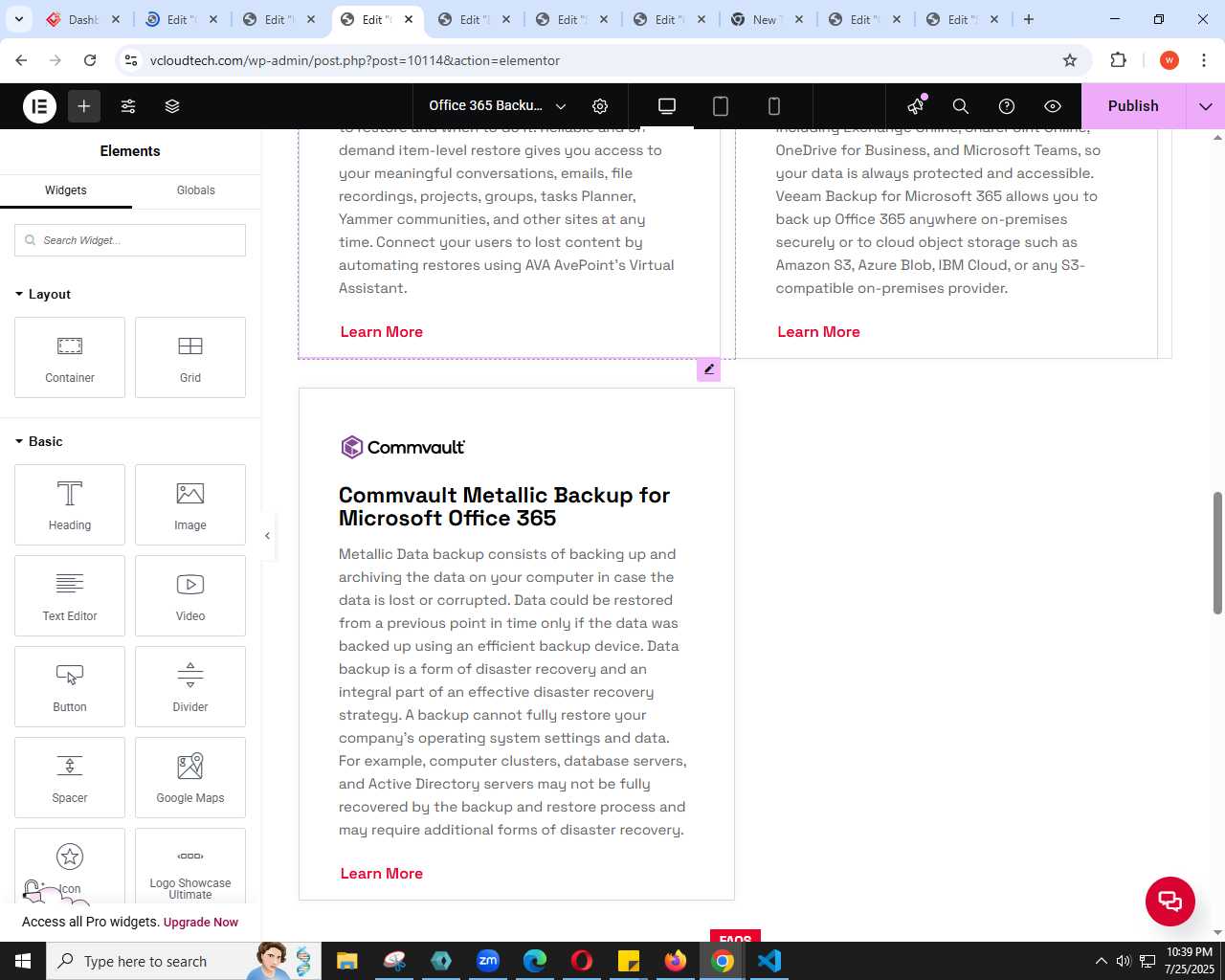Open Visual Studio Code from taskbar
The width and height of the screenshot is (1225, 980).
pos(769,961)
